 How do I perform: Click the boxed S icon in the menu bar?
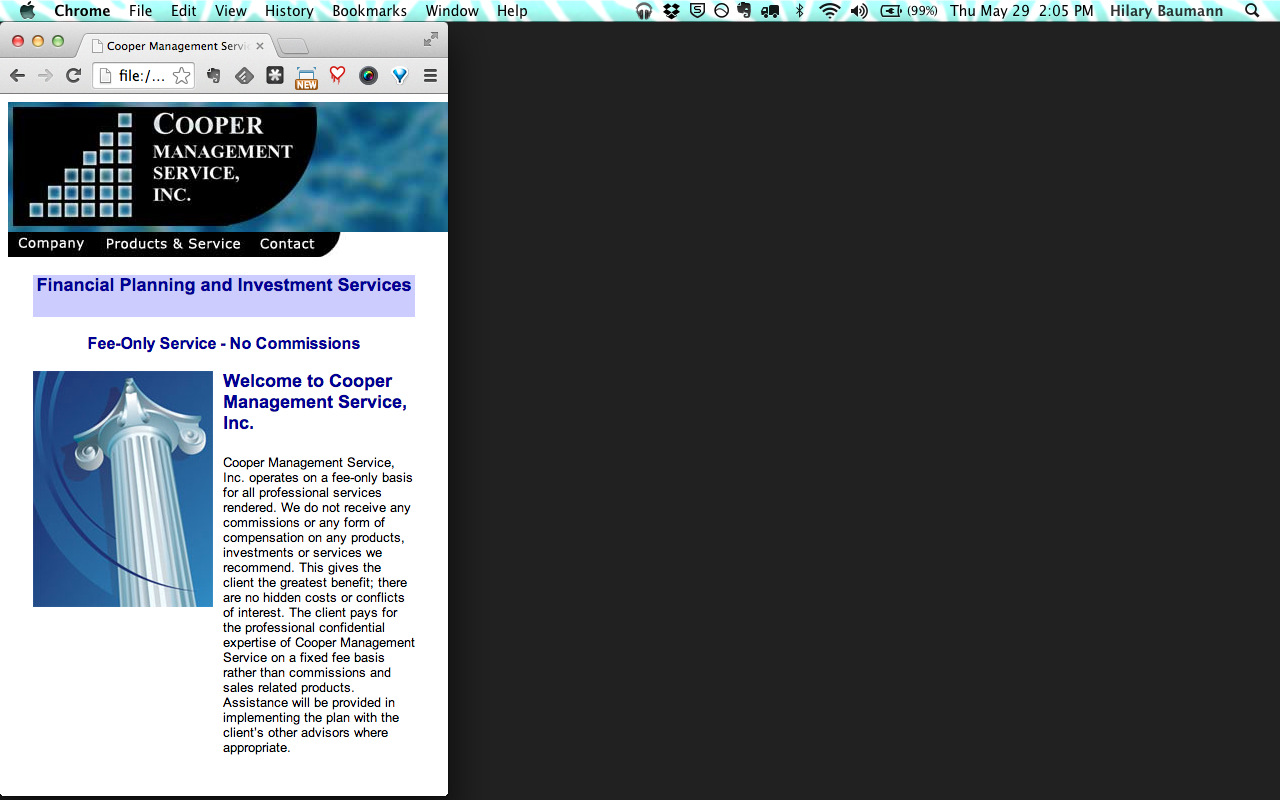[697, 11]
